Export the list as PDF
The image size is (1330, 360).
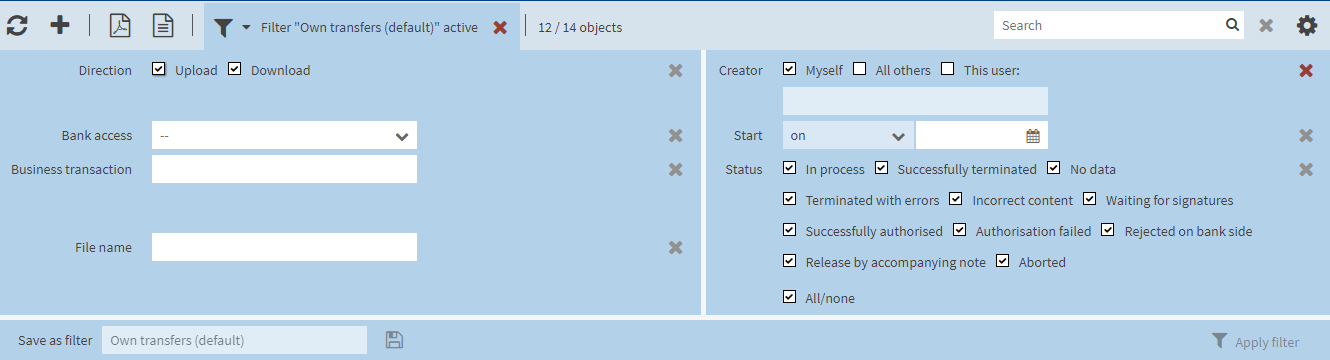120,26
